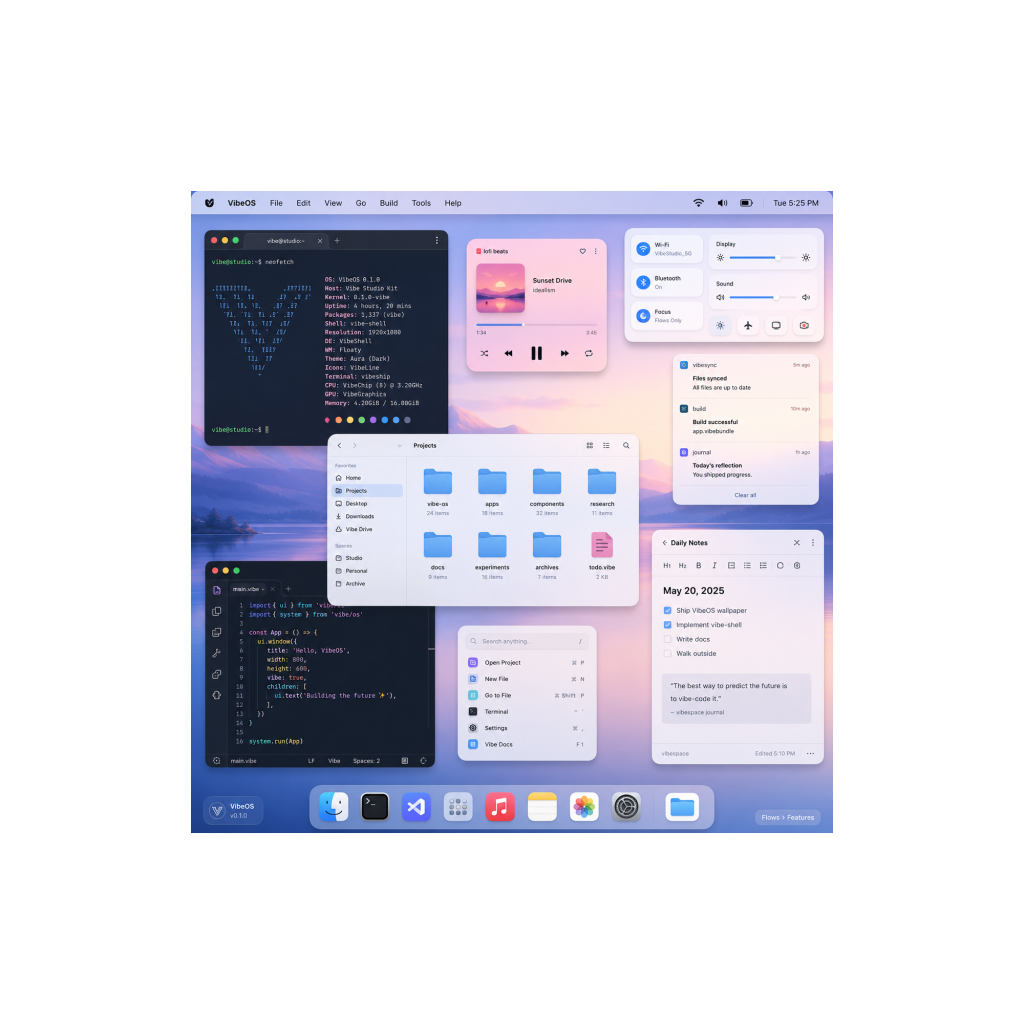Open the Build menu in menu bar
This screenshot has width=1024, height=1024.
(x=389, y=203)
